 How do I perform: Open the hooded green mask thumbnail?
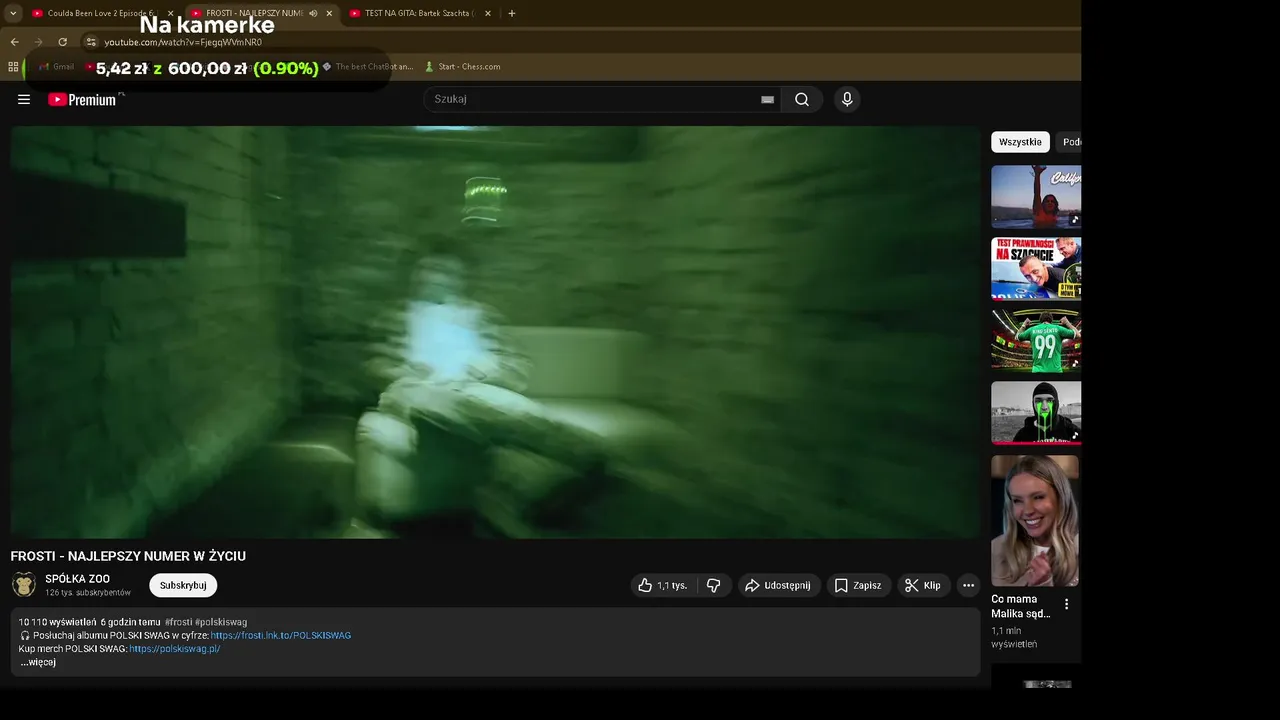(x=1036, y=412)
